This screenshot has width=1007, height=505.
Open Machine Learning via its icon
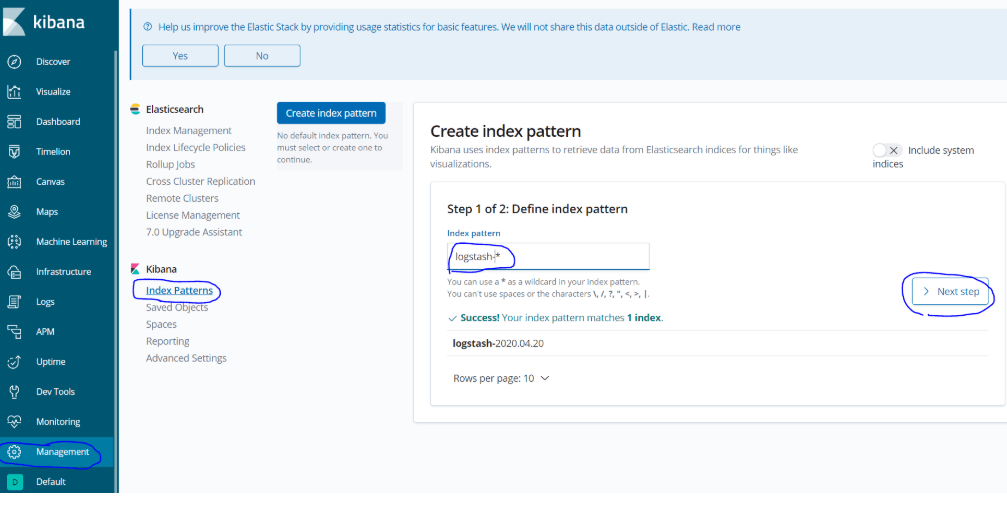[x=14, y=242]
